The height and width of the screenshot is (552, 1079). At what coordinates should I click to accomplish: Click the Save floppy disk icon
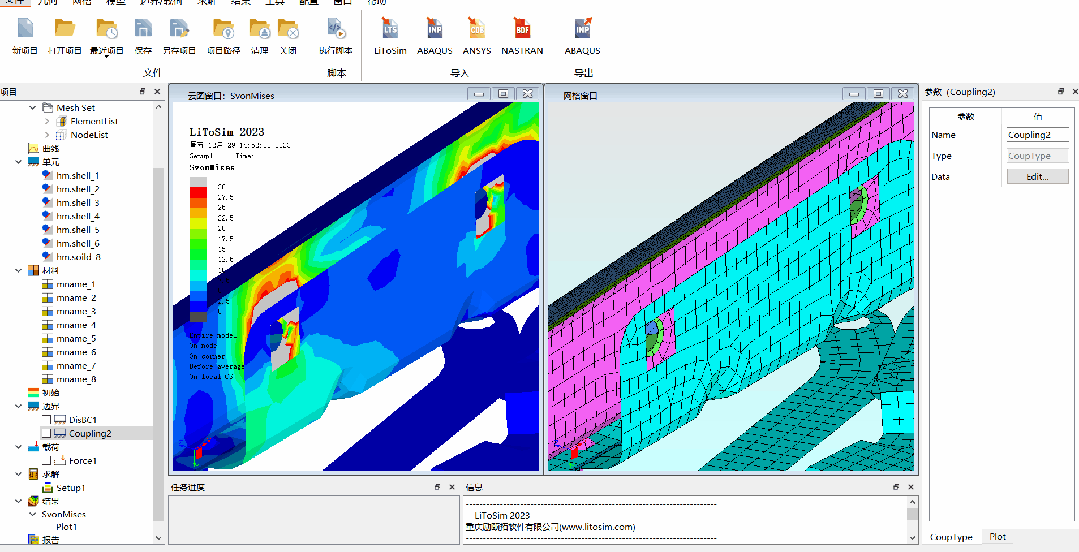(143, 28)
